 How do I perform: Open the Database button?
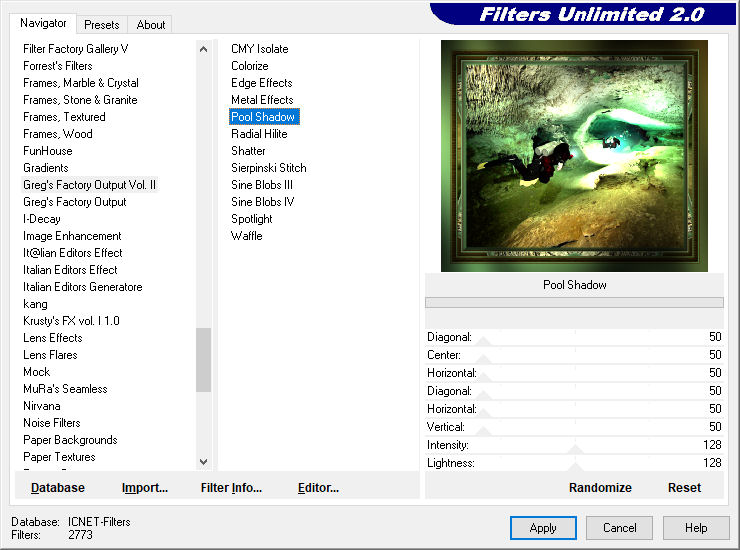[x=58, y=488]
